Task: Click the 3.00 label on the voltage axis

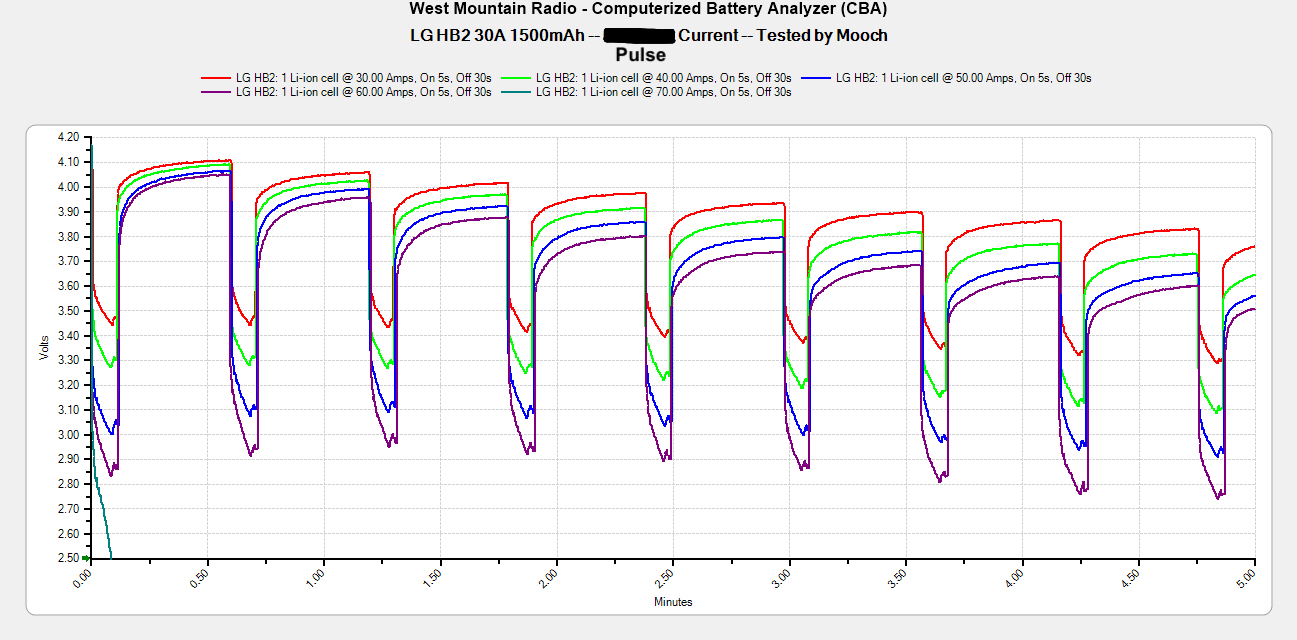Action: pos(68,434)
